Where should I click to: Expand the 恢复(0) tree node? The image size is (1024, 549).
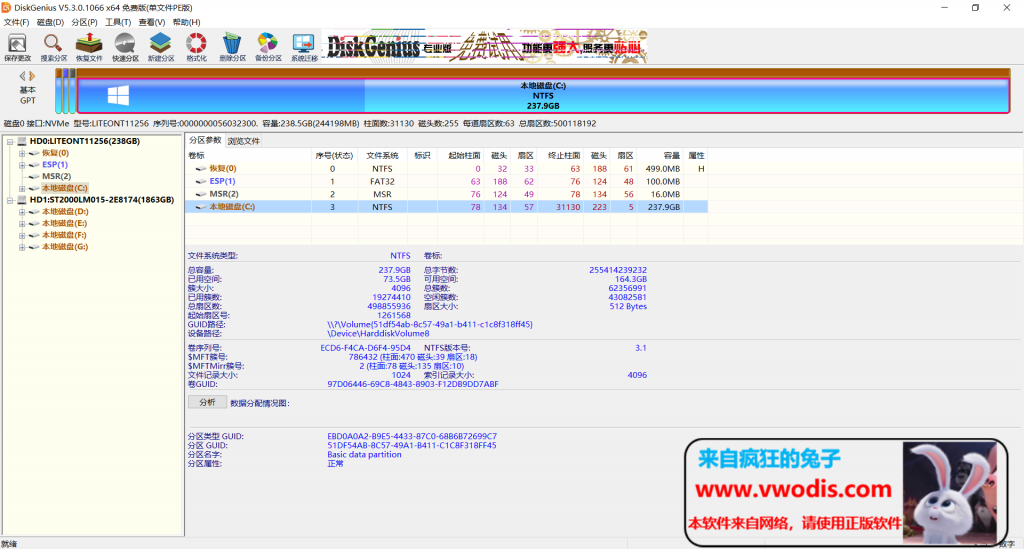[x=22, y=153]
